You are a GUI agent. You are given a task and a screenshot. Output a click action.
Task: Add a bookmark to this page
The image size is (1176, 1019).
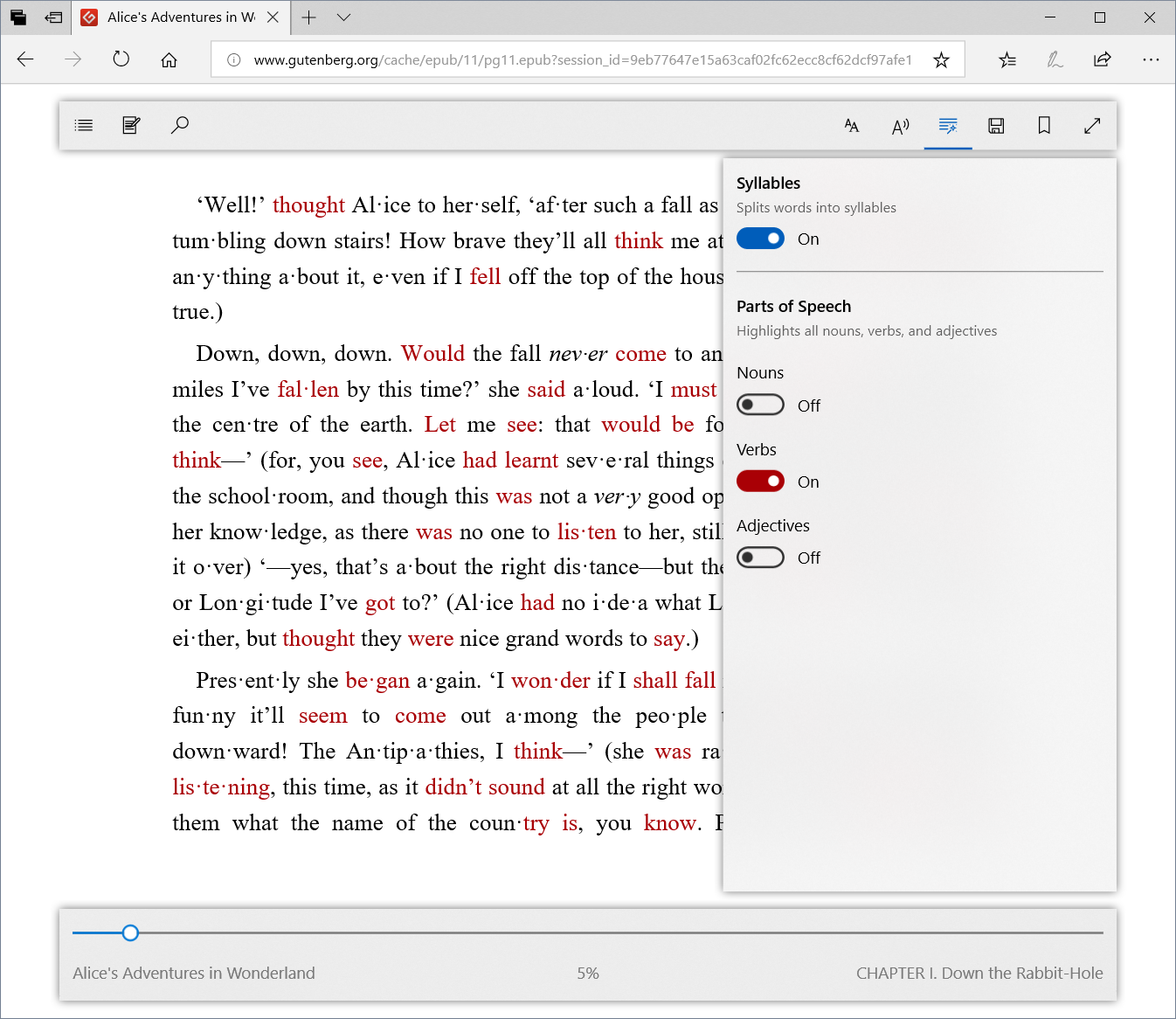pos(1044,126)
